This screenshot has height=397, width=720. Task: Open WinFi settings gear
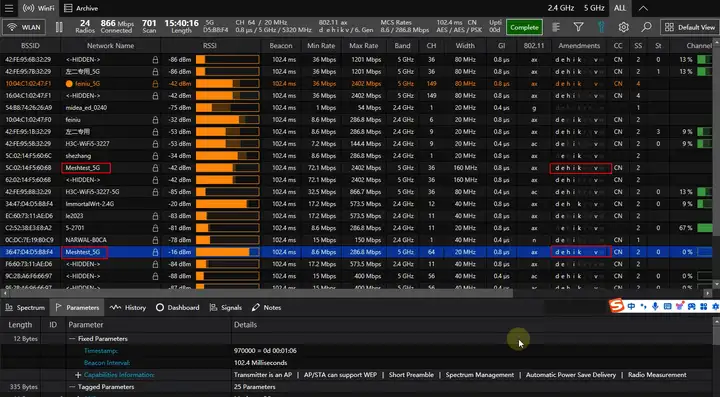[x=623, y=27]
